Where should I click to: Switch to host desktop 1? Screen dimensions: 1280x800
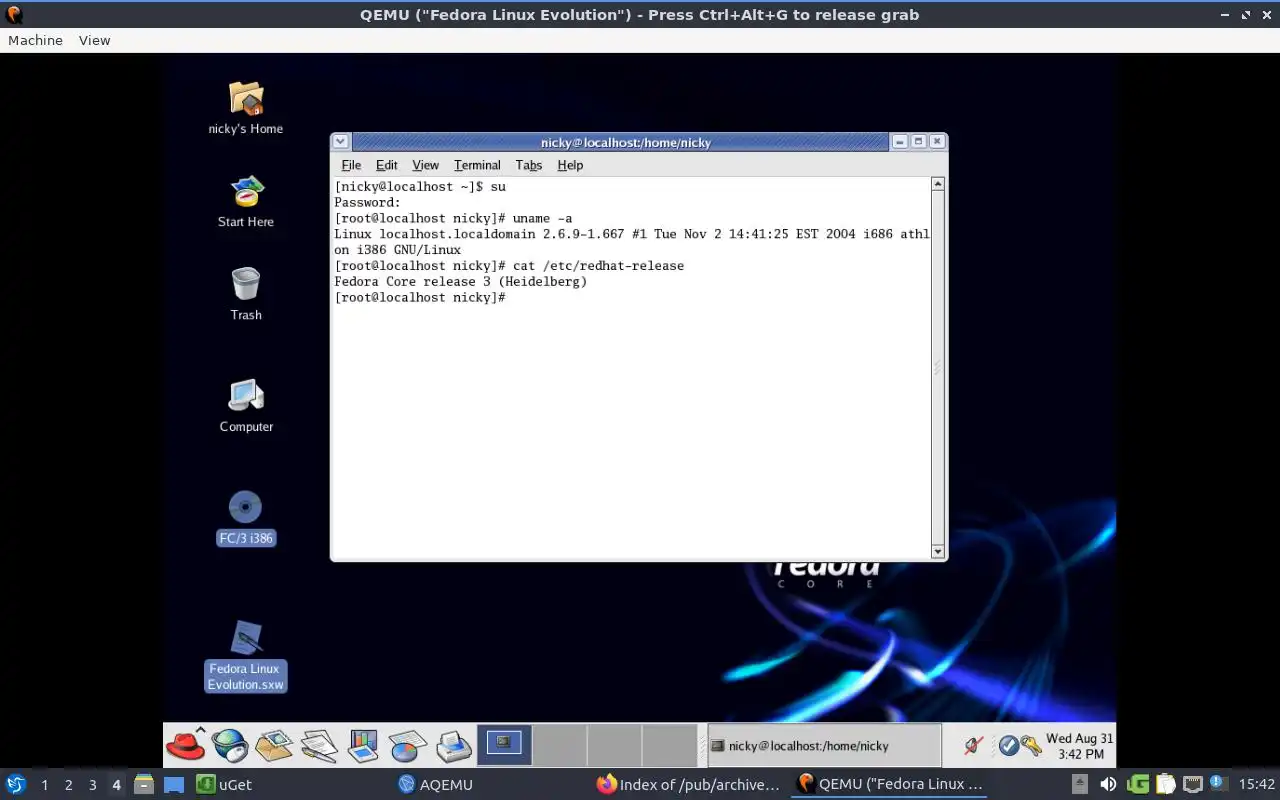(44, 784)
